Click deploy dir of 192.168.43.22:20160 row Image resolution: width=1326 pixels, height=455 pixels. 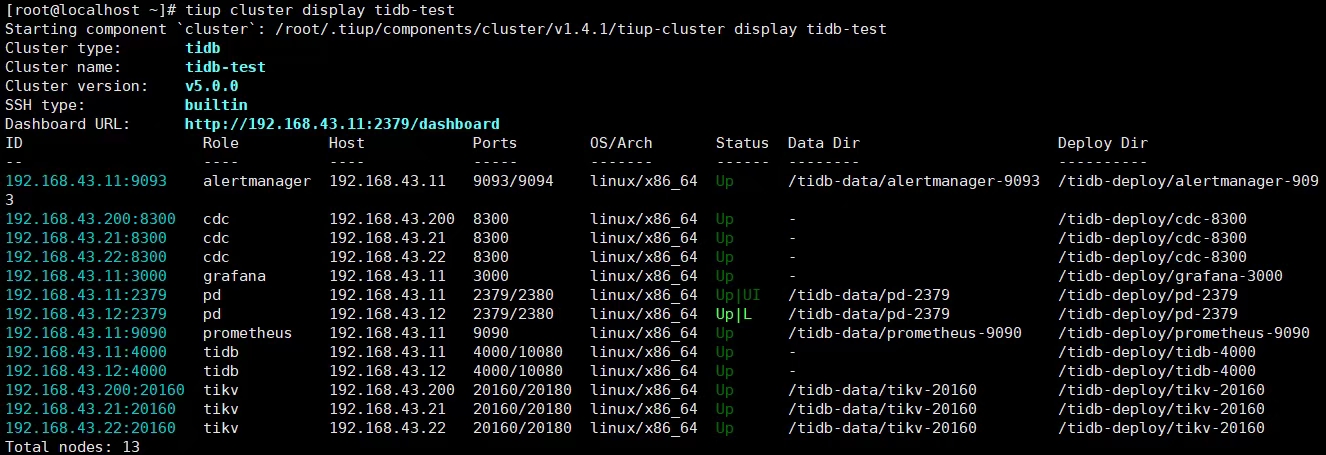(1161, 428)
